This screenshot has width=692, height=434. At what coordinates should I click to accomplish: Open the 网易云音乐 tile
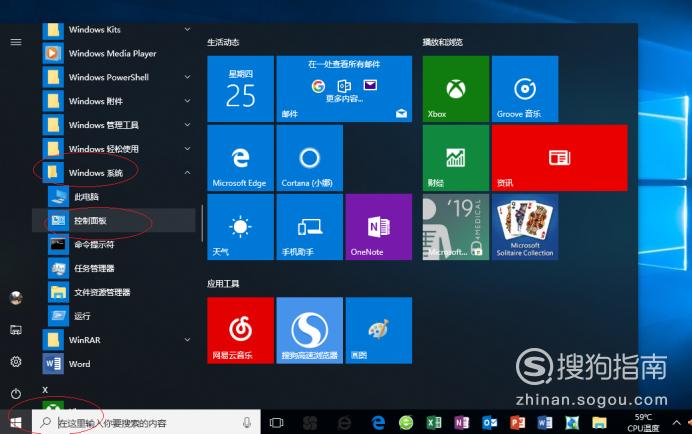click(241, 330)
